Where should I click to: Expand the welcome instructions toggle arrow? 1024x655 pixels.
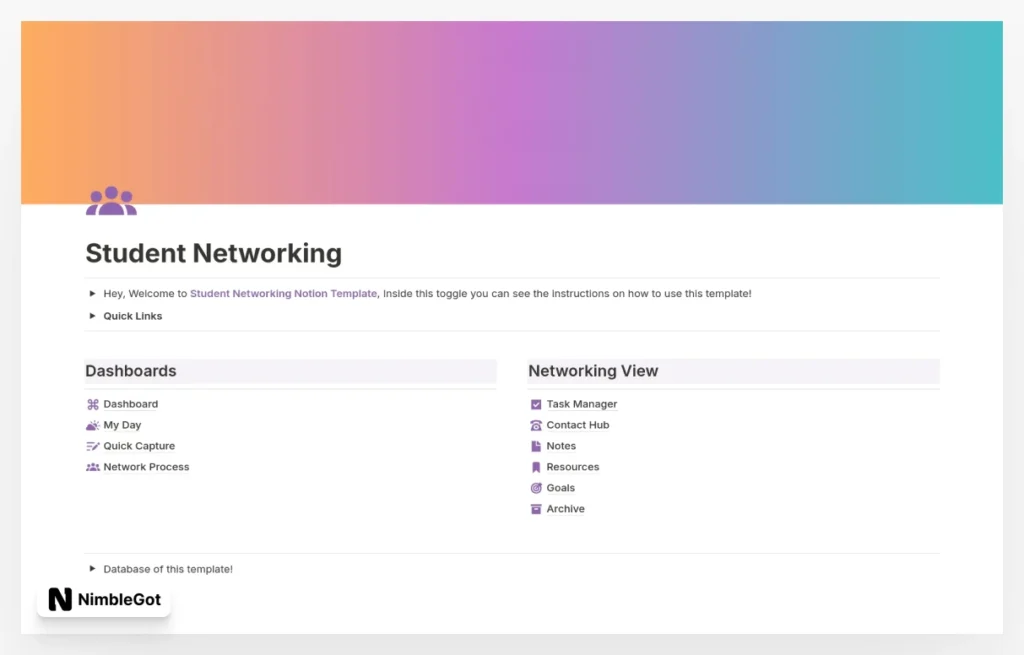92,294
